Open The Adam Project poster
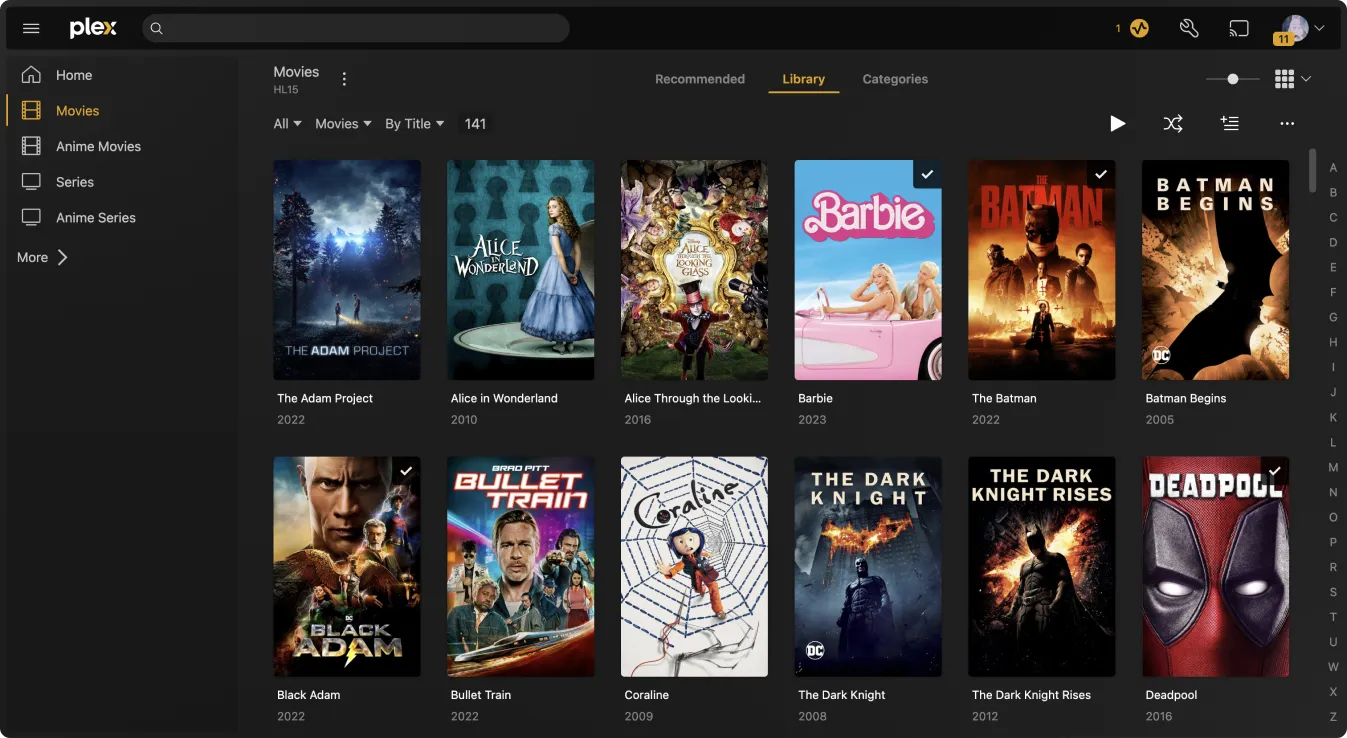 (x=347, y=270)
